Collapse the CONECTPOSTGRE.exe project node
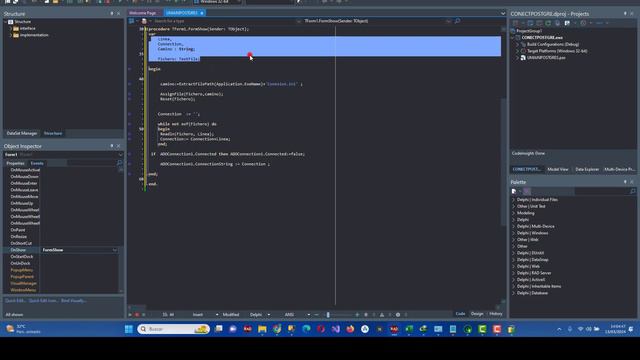This screenshot has height=360, width=640. pos(513,38)
